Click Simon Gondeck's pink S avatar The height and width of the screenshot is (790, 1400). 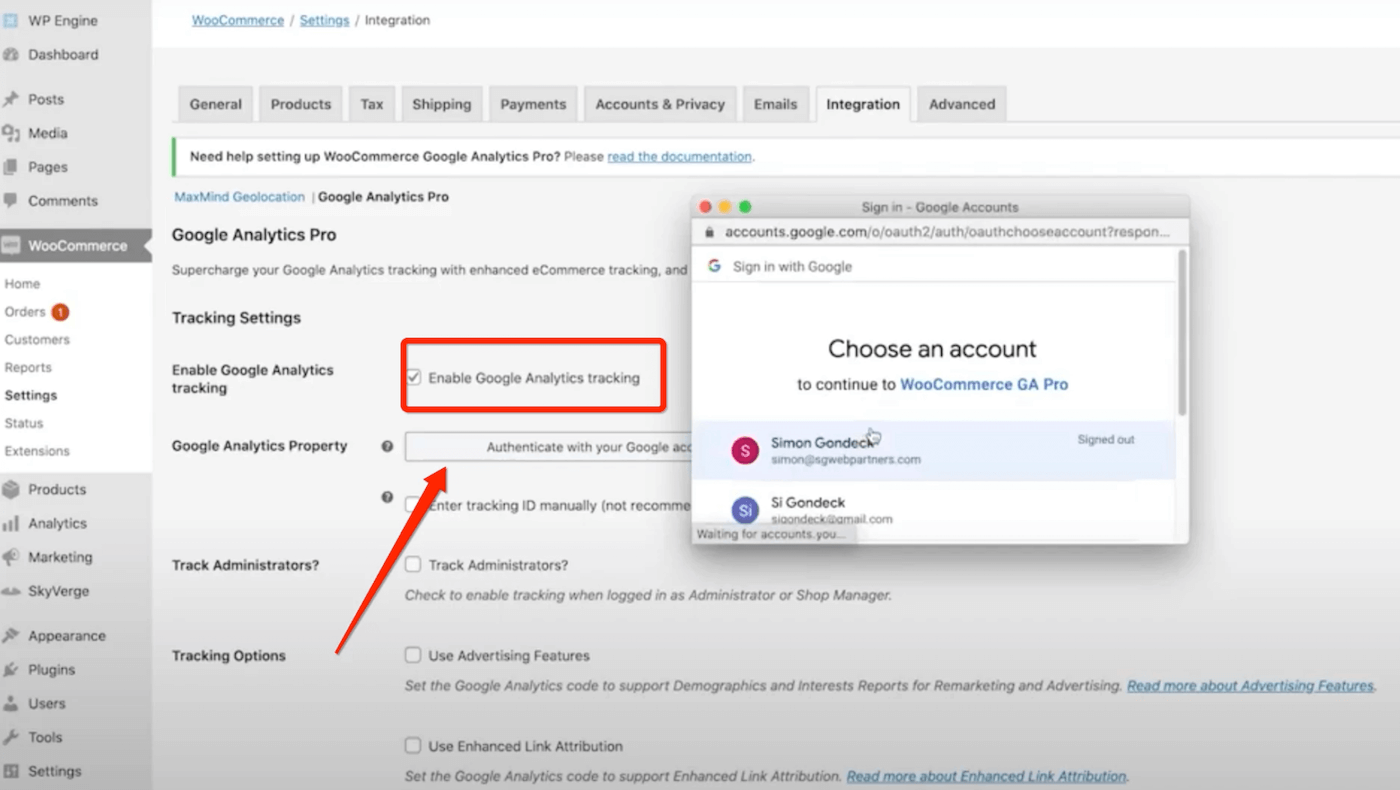[745, 450]
